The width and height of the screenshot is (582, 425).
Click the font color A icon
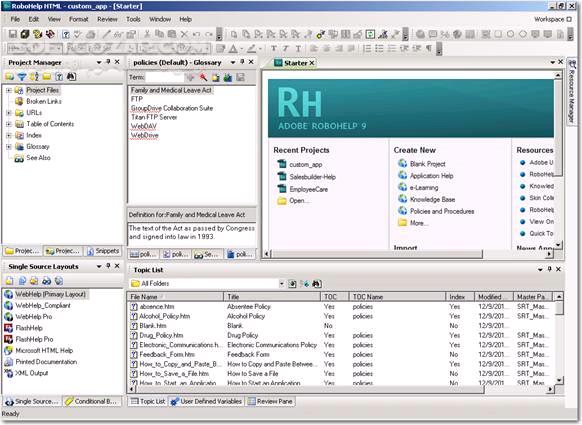coord(233,48)
